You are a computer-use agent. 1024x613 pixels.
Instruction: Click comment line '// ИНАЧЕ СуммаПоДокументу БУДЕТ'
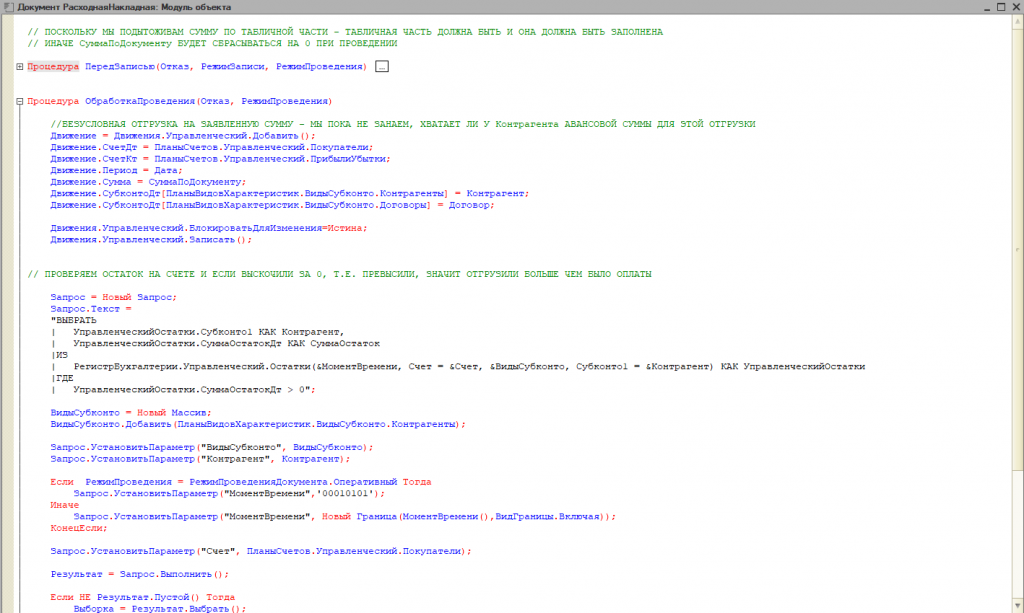point(212,44)
